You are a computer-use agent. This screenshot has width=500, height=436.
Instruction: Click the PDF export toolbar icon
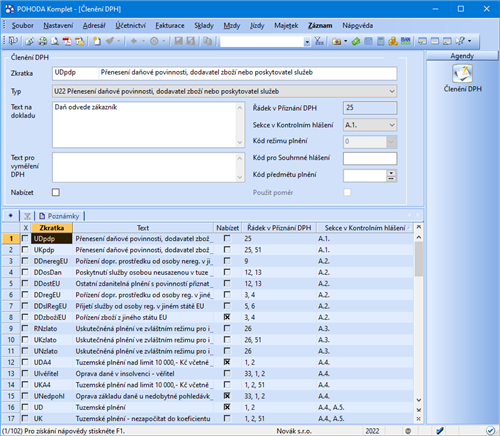(x=67, y=41)
